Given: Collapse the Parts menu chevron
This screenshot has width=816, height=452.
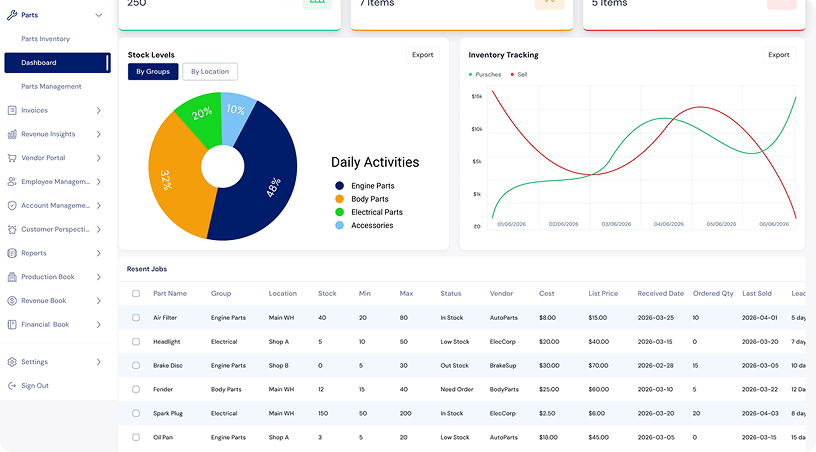Looking at the screenshot, I should pos(98,15).
